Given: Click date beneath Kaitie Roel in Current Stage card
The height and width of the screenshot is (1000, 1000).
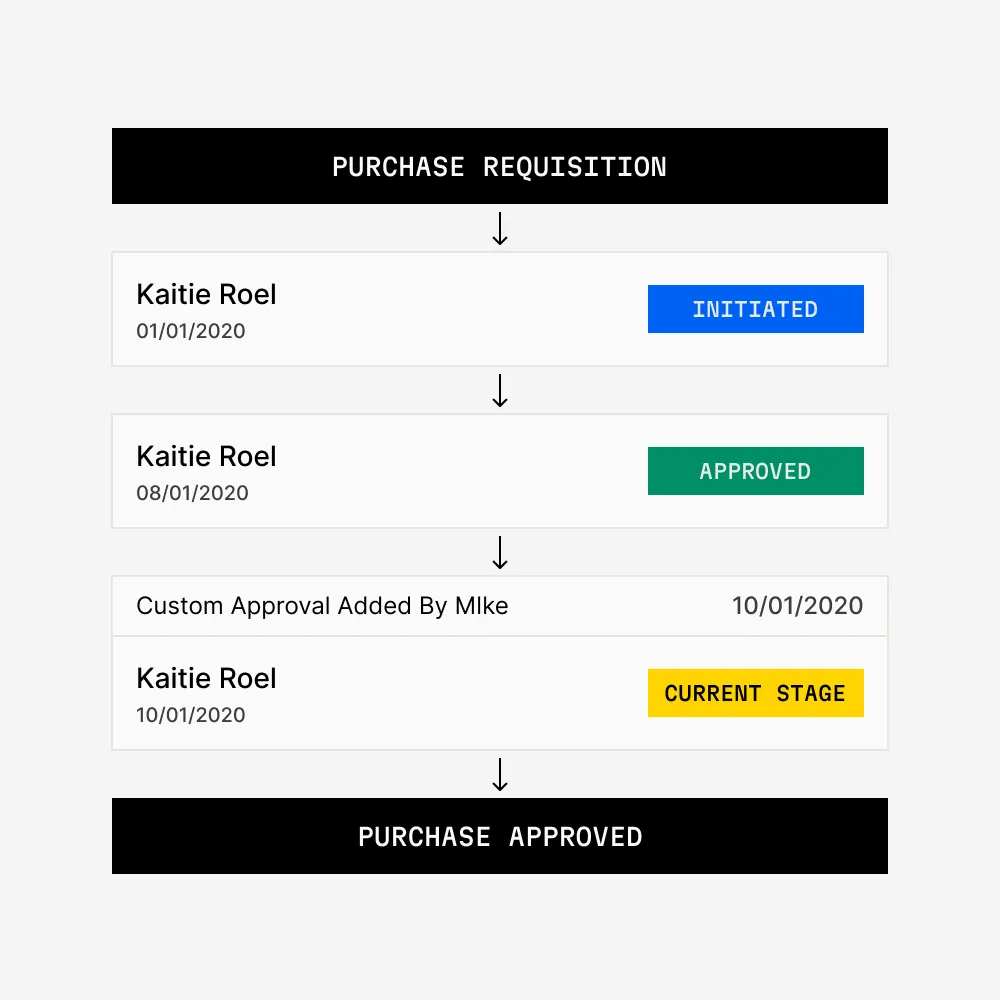Looking at the screenshot, I should click(191, 715).
